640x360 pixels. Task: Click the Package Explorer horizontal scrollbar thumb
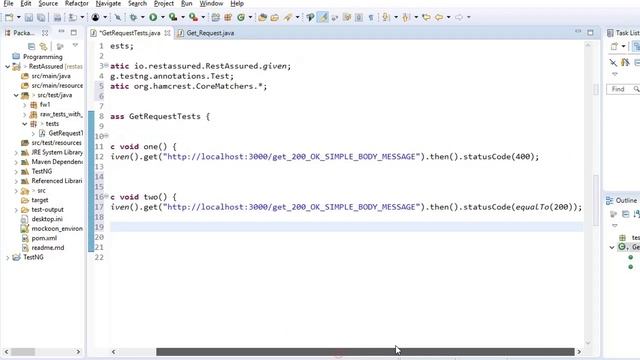pos(23,351)
